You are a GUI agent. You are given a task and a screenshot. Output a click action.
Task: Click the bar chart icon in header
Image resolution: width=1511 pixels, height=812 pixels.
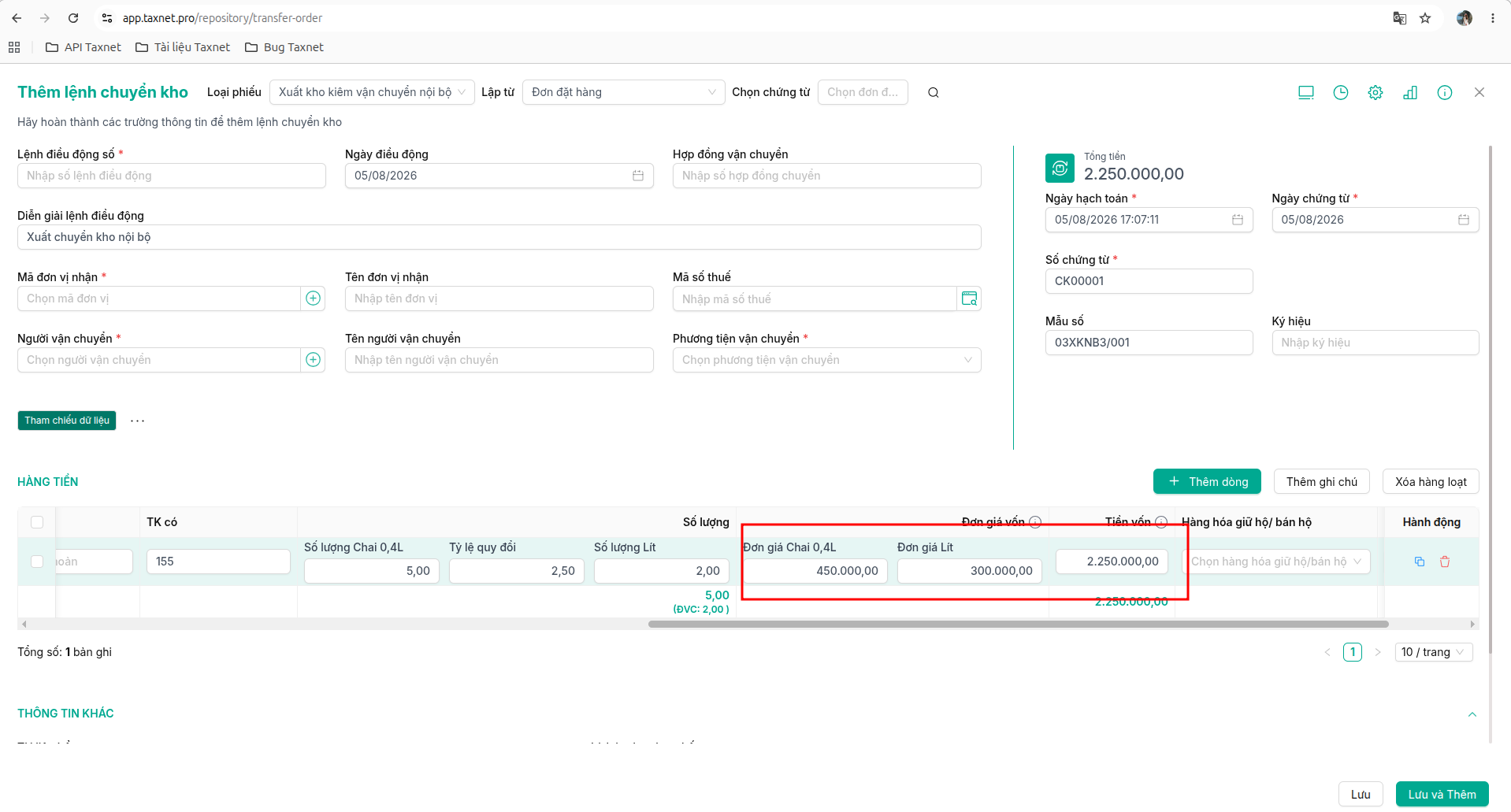click(x=1409, y=93)
